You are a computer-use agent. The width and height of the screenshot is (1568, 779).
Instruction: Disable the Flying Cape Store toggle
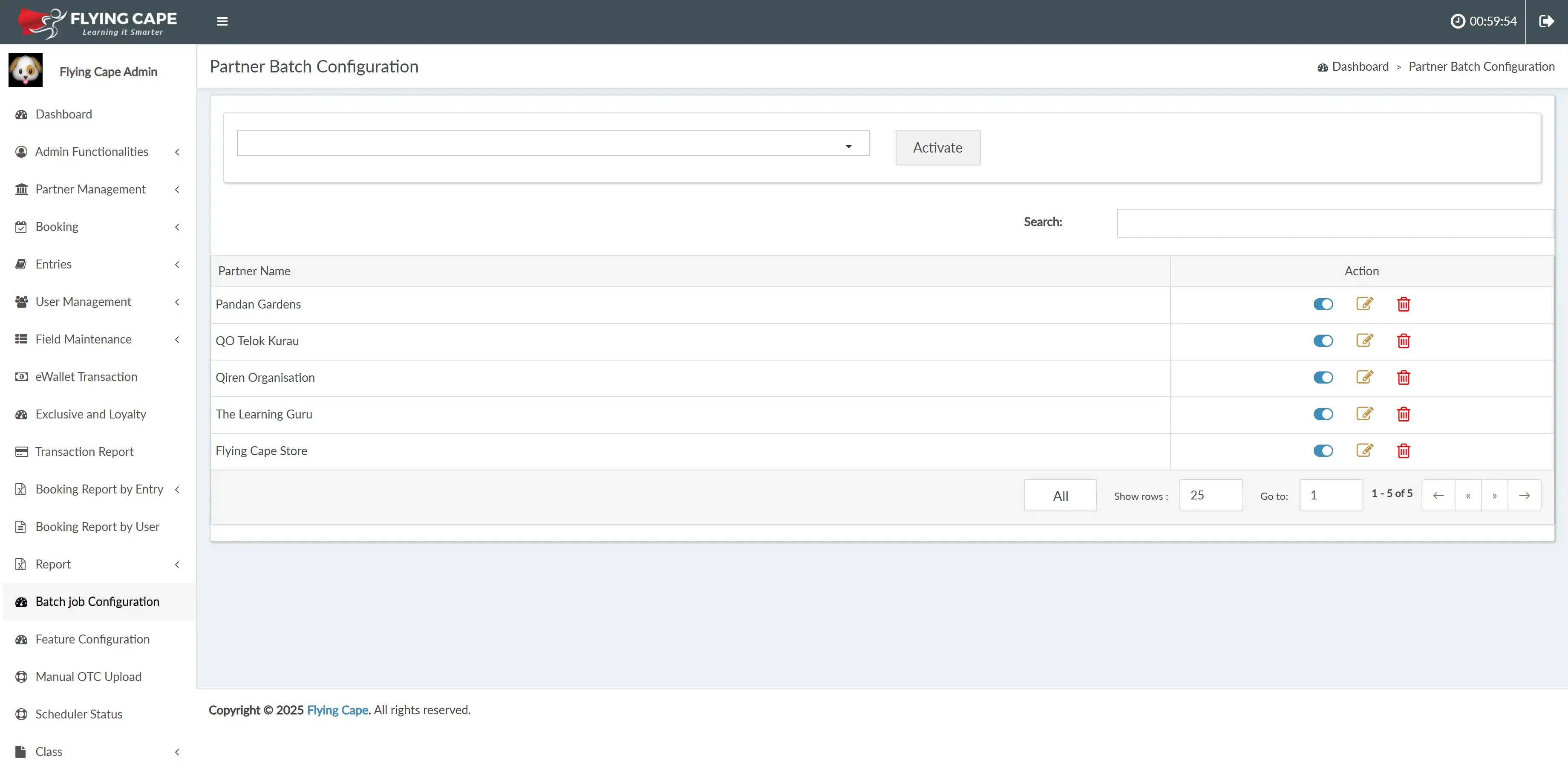[x=1323, y=450]
